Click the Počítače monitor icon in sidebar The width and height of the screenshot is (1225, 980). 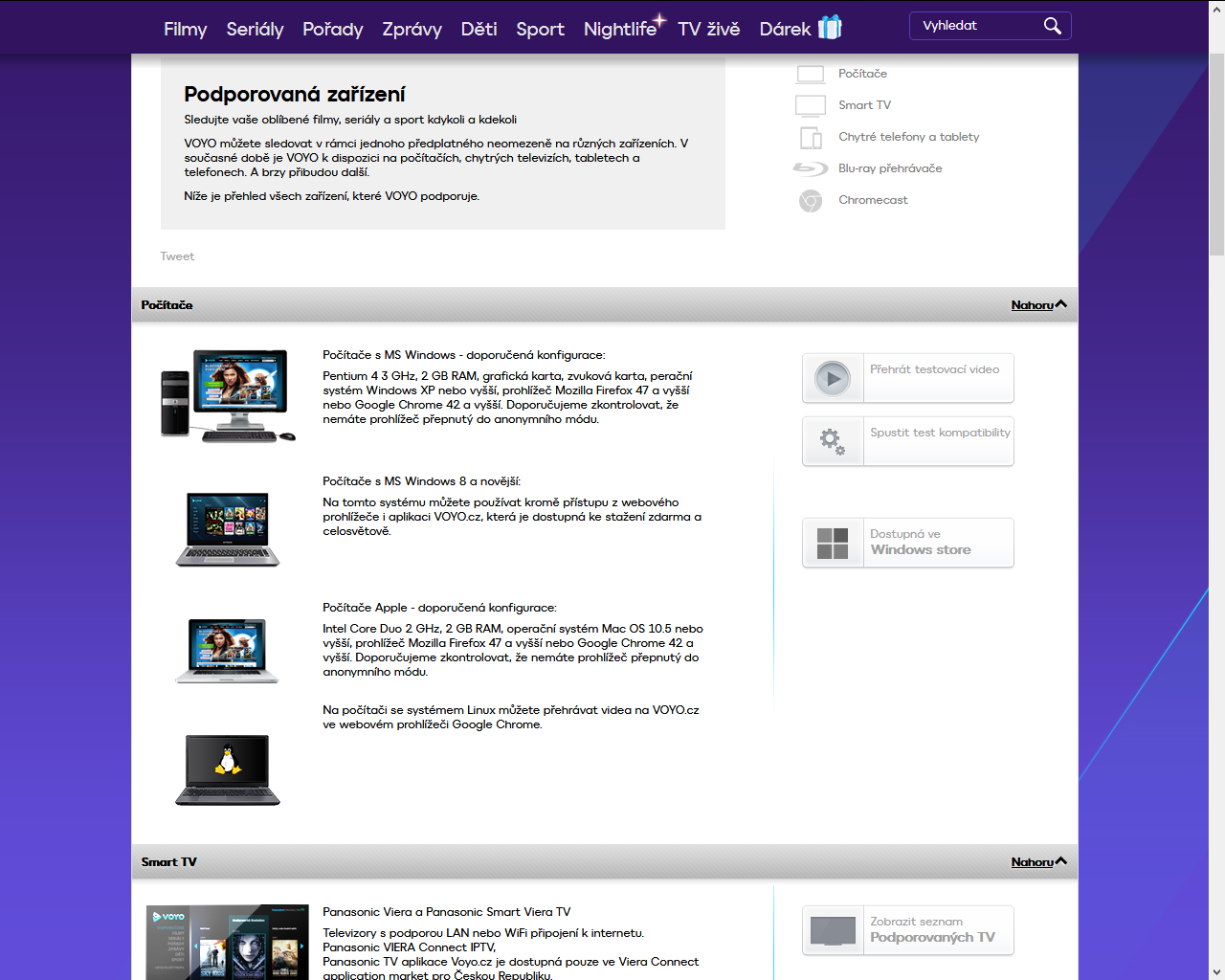[810, 74]
